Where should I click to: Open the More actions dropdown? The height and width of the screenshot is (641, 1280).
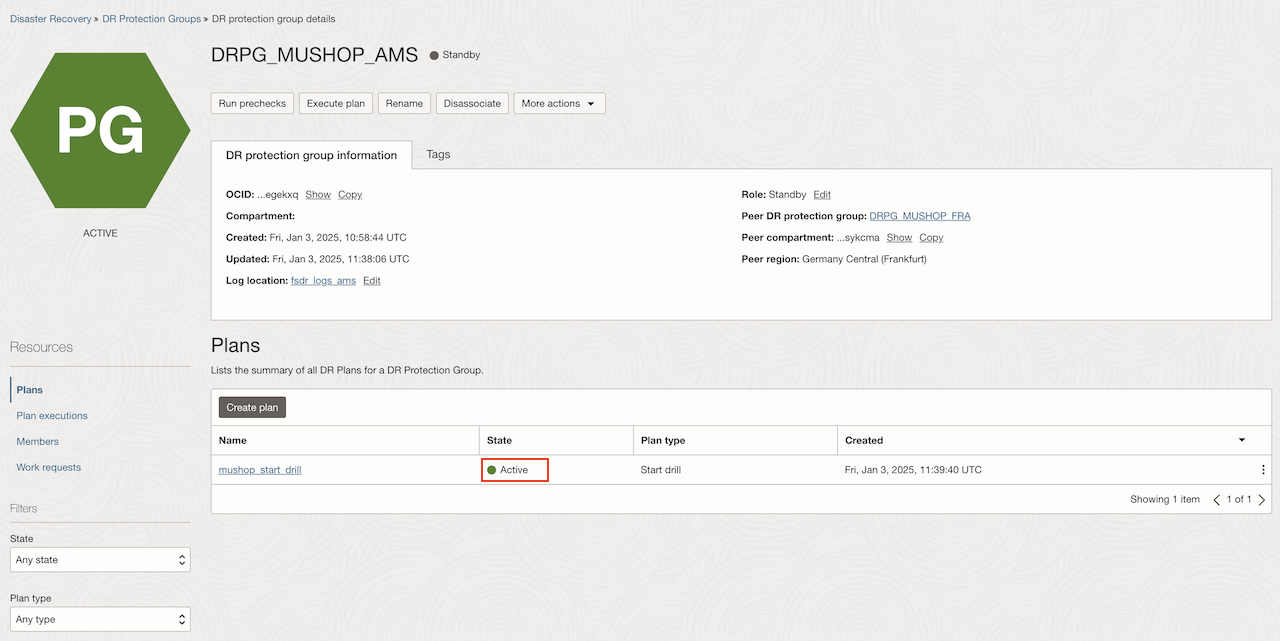tap(559, 103)
